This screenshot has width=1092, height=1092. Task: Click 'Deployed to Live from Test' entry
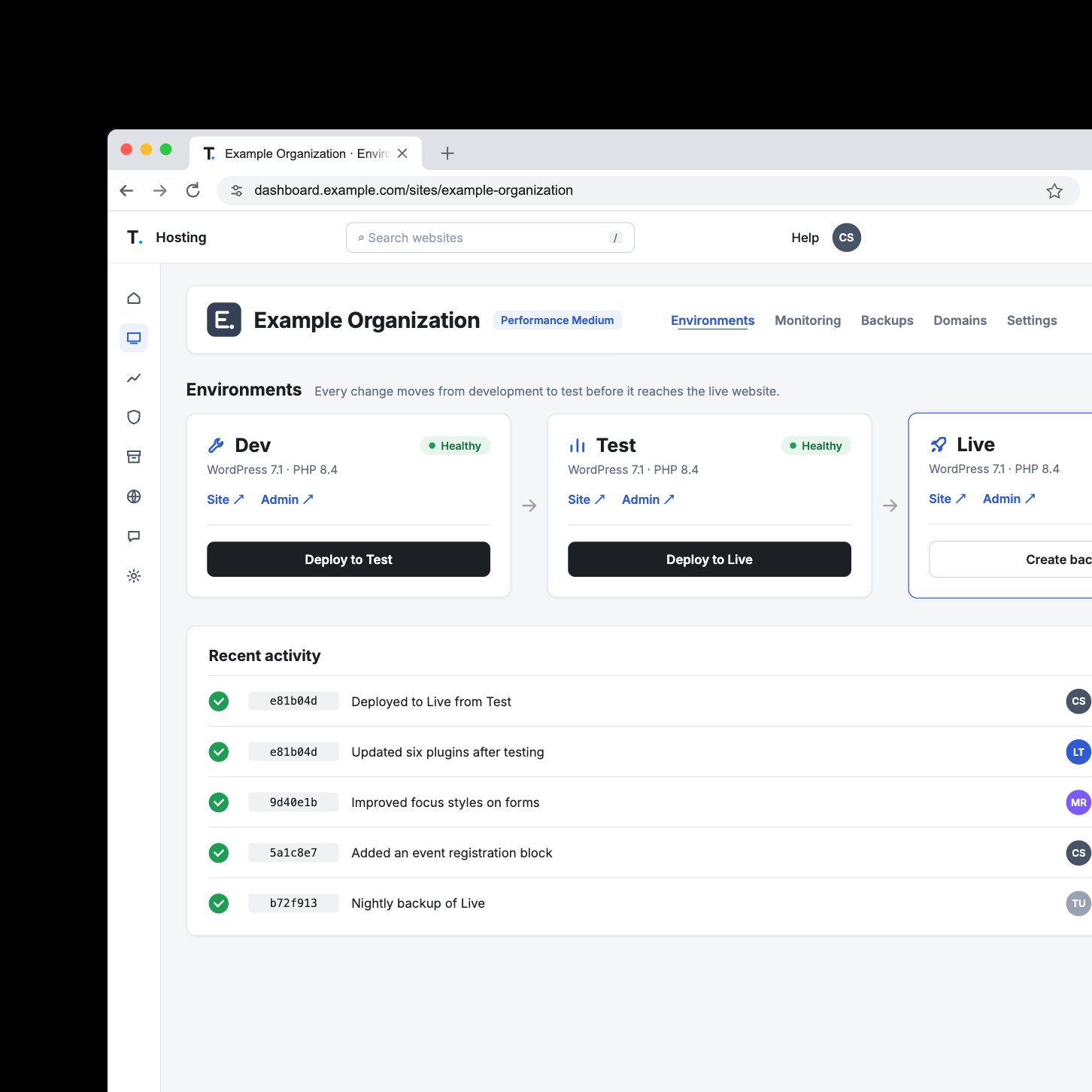point(431,702)
